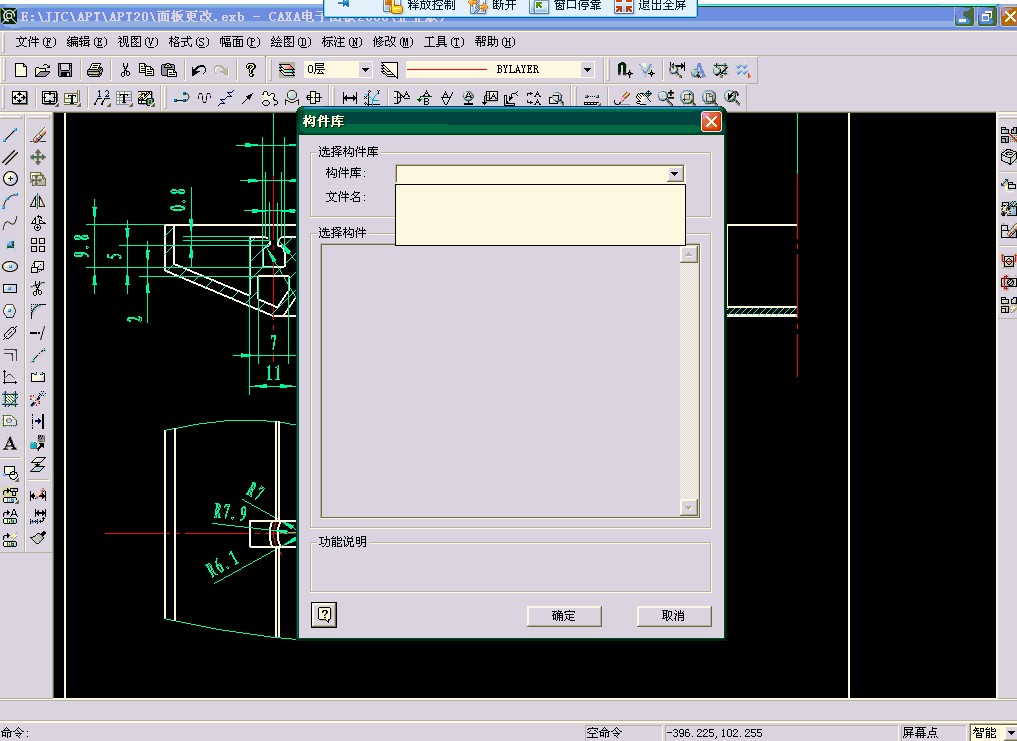
Task: Click the Undo arrow icon
Action: click(x=199, y=70)
